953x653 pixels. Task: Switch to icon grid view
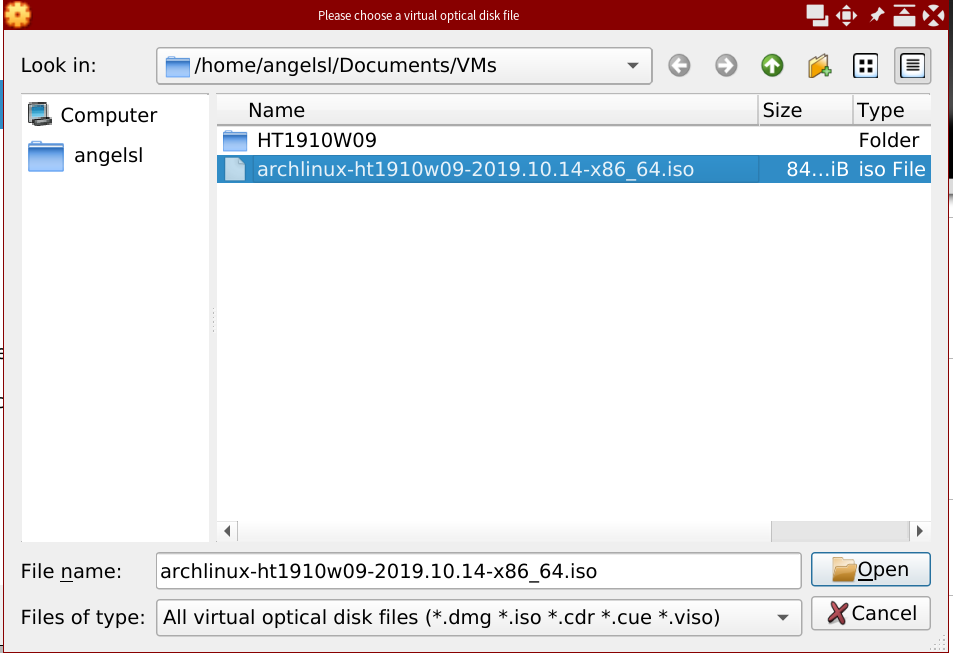866,66
